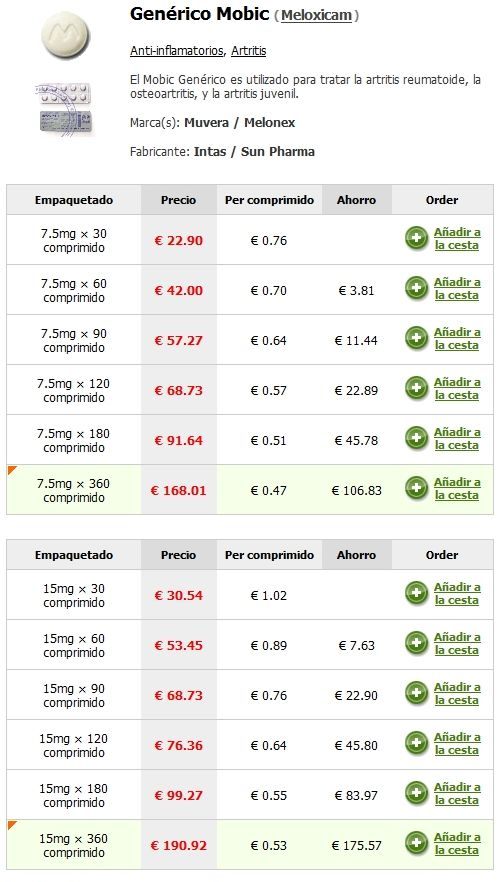The image size is (500, 882).
Task: Open the Anti-inflamatorios category link
Action: (177, 51)
